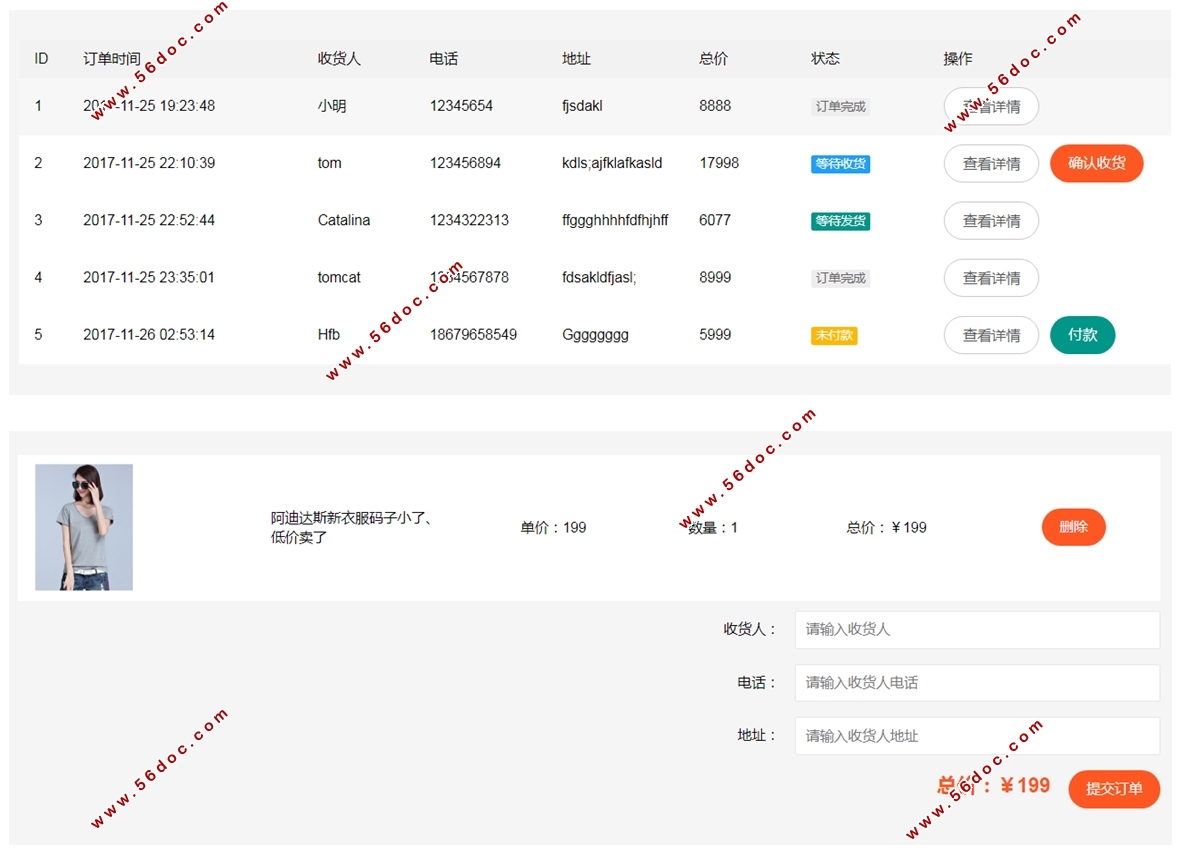Click the product thumbnail image

84,527
